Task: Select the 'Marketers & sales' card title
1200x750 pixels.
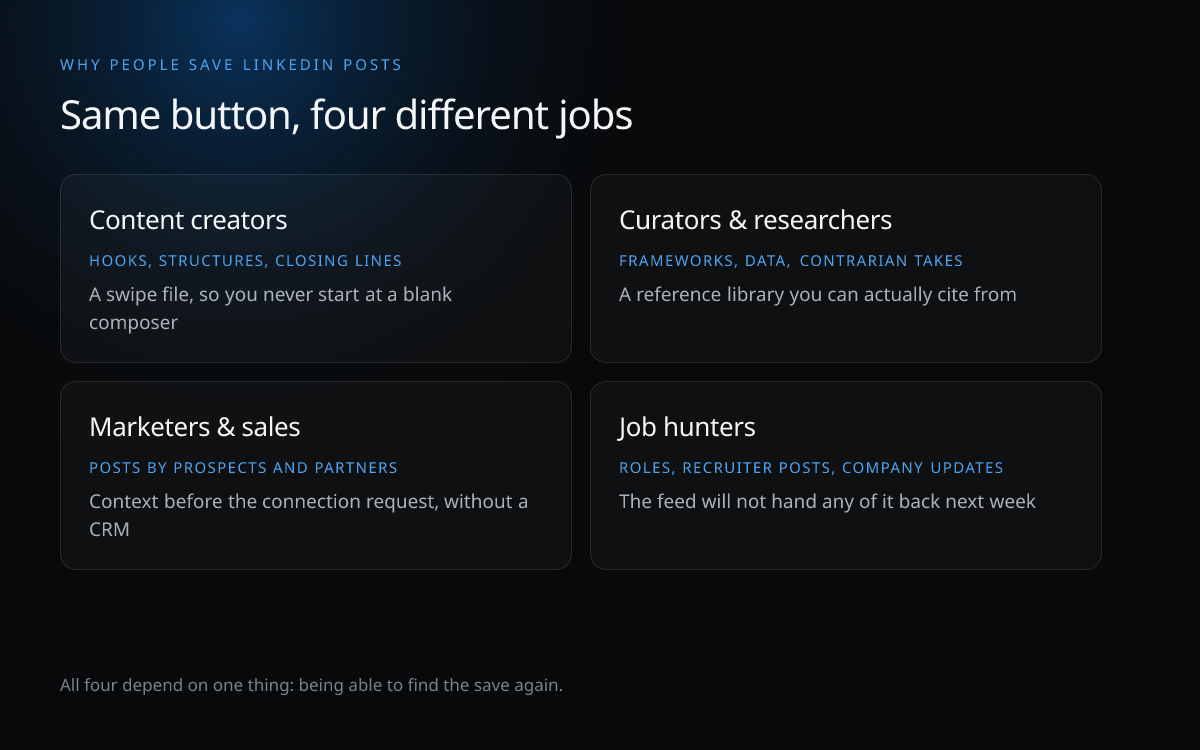Action: (195, 427)
